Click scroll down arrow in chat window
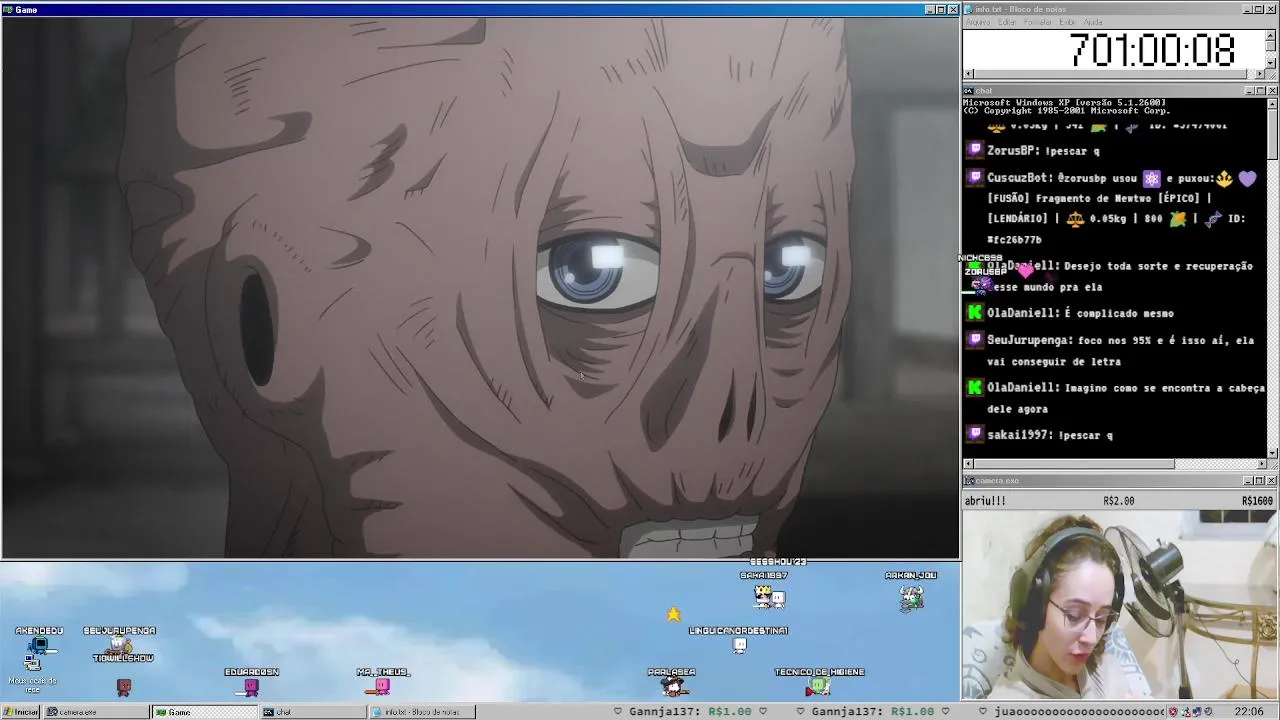 (x=1272, y=453)
